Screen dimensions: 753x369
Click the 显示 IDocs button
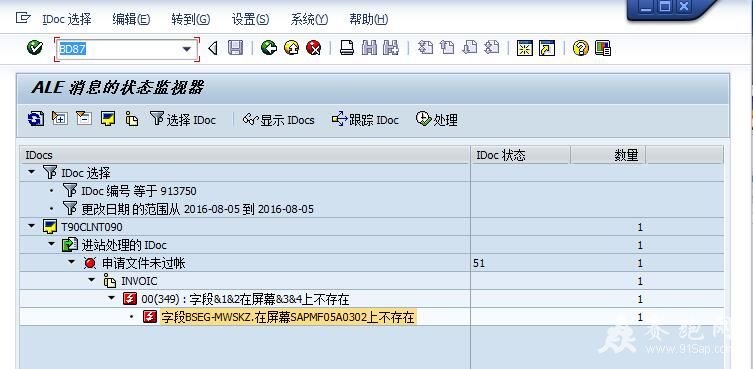point(279,119)
